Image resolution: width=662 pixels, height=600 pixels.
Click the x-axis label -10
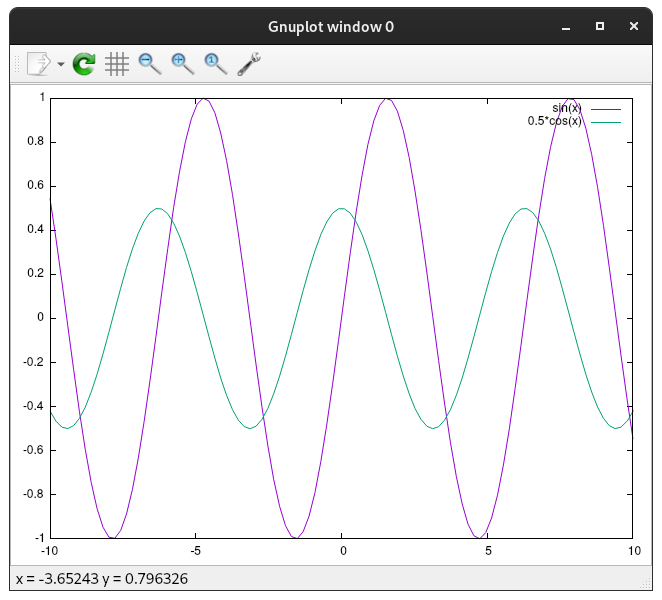click(x=49, y=551)
